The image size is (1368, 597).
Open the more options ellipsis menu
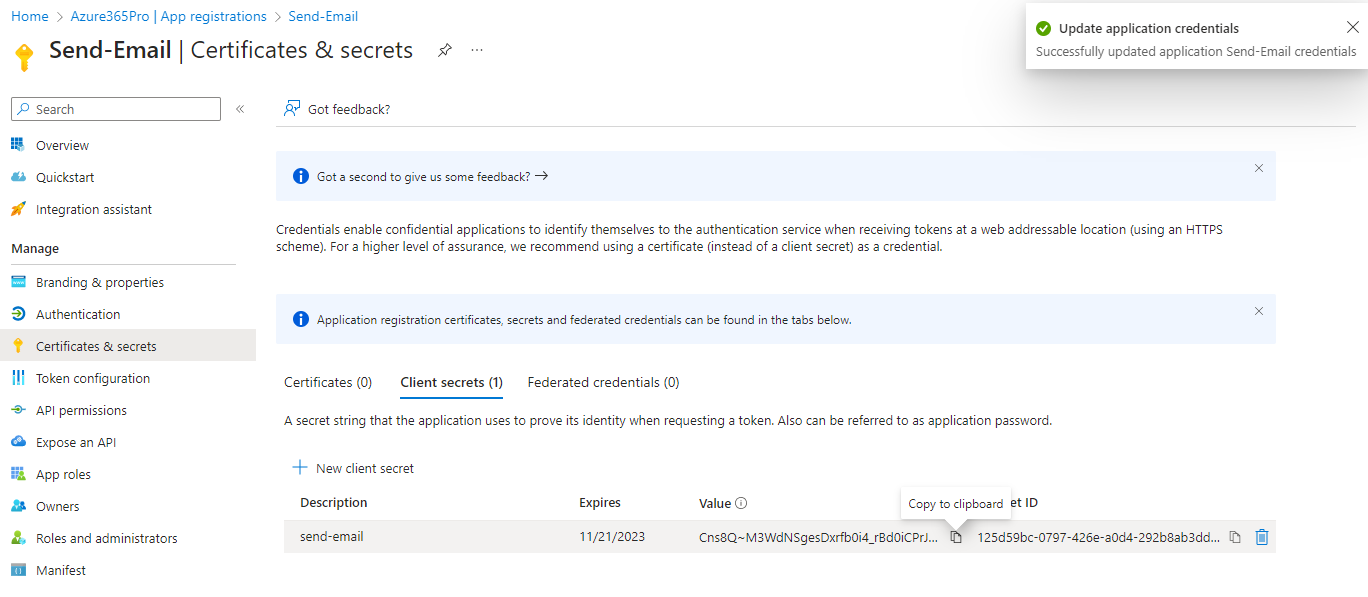(x=477, y=50)
